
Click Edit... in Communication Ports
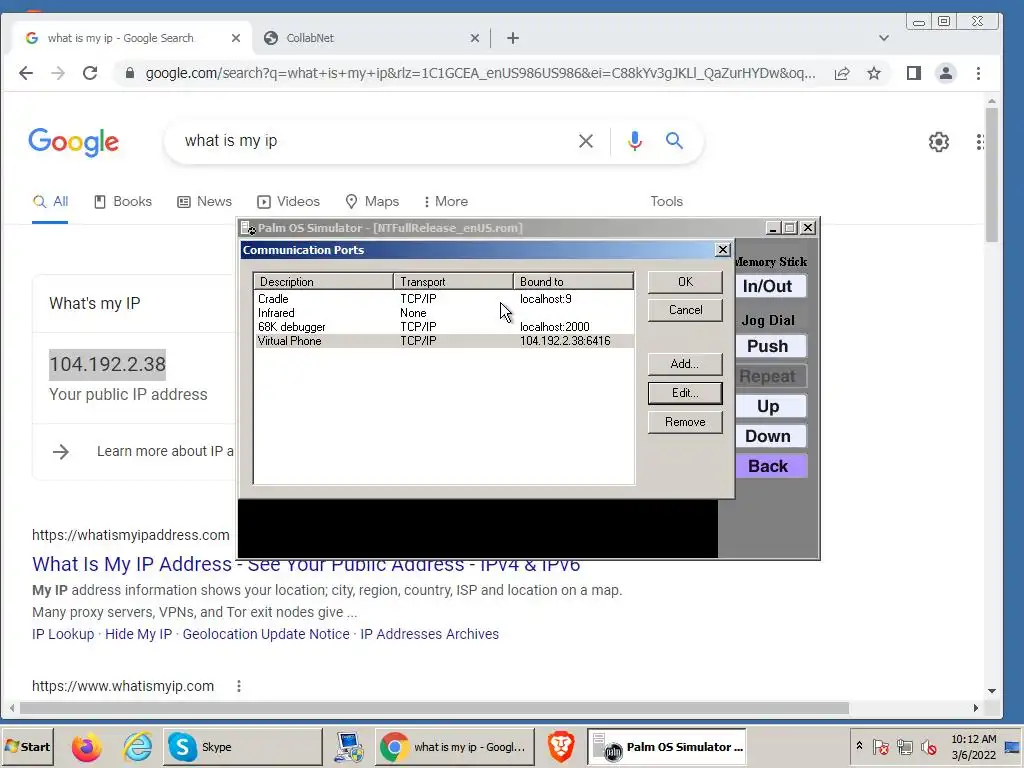click(685, 393)
